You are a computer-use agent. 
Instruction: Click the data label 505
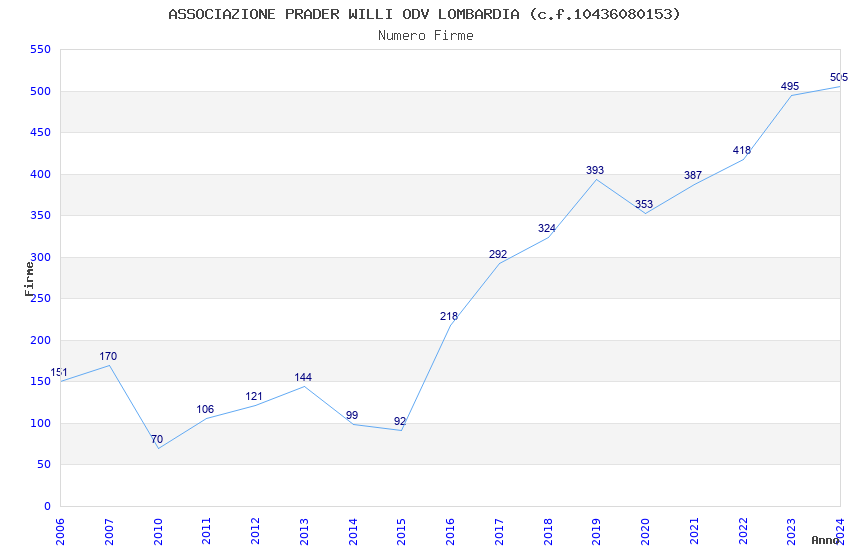(x=839, y=77)
